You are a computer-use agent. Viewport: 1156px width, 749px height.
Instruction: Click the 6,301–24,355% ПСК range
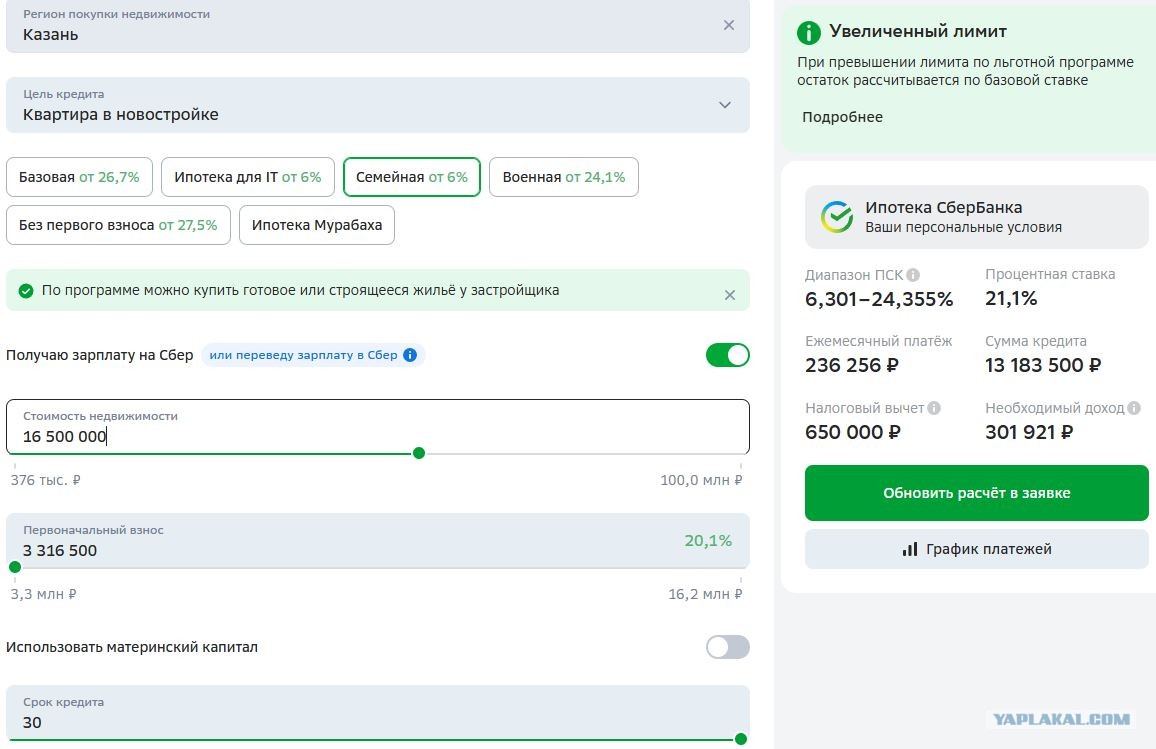pos(879,299)
